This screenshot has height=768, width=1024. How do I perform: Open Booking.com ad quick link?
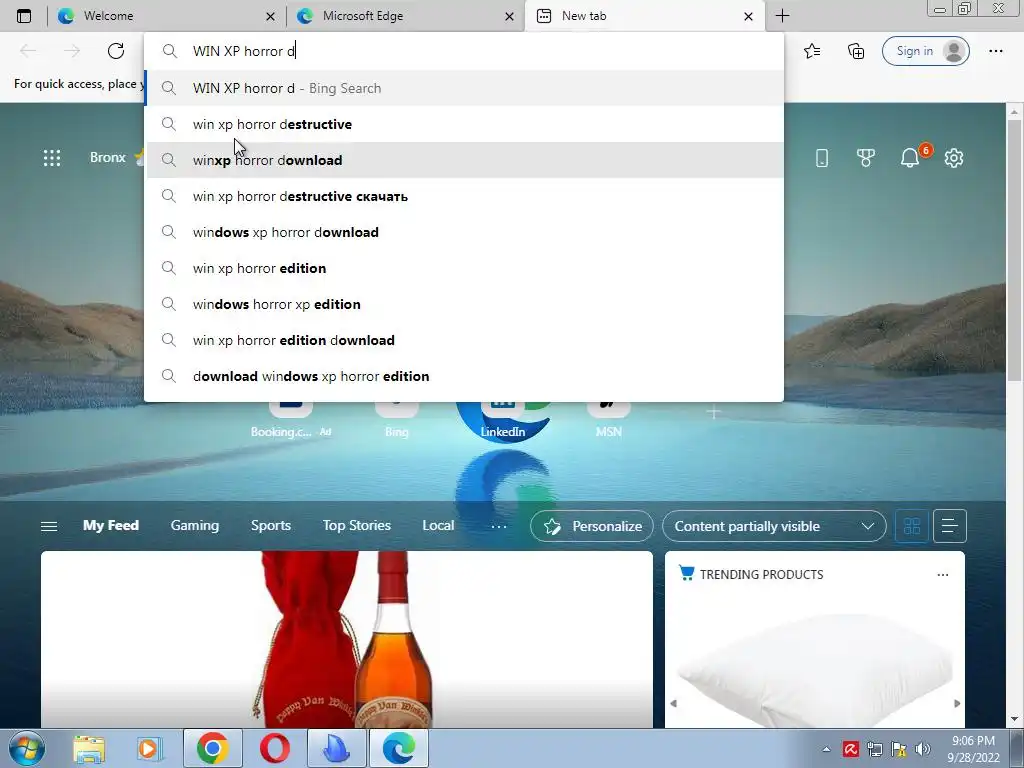(x=291, y=418)
